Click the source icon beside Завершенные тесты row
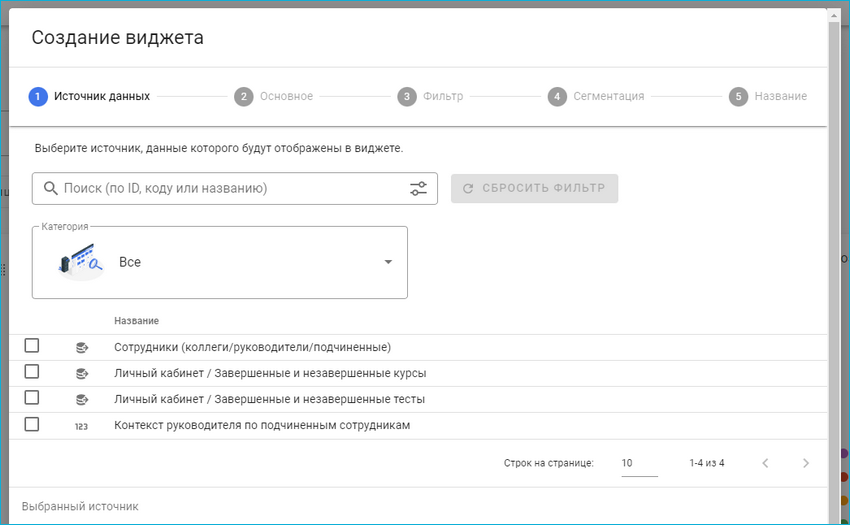Image resolution: width=850 pixels, height=525 pixels. click(82, 399)
